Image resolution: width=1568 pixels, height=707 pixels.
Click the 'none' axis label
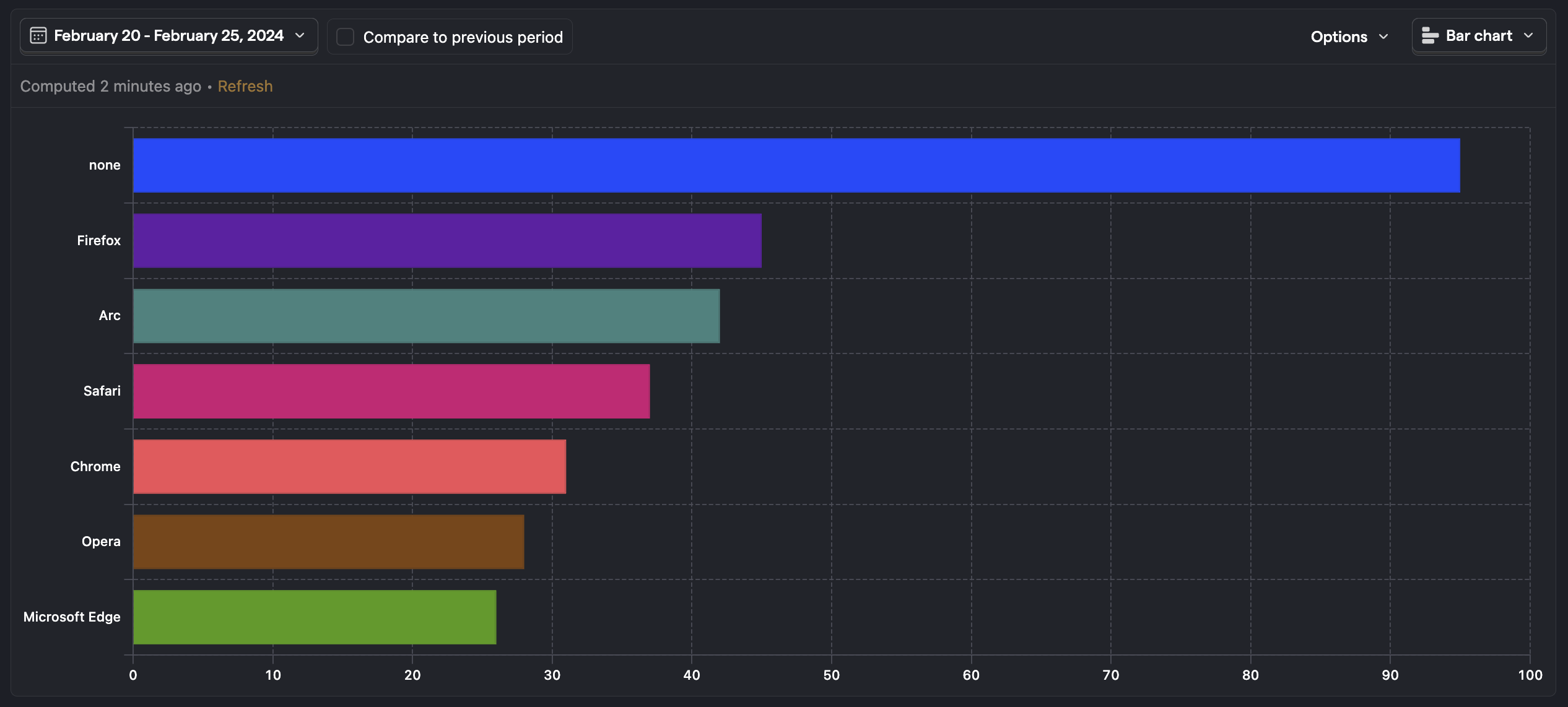105,165
